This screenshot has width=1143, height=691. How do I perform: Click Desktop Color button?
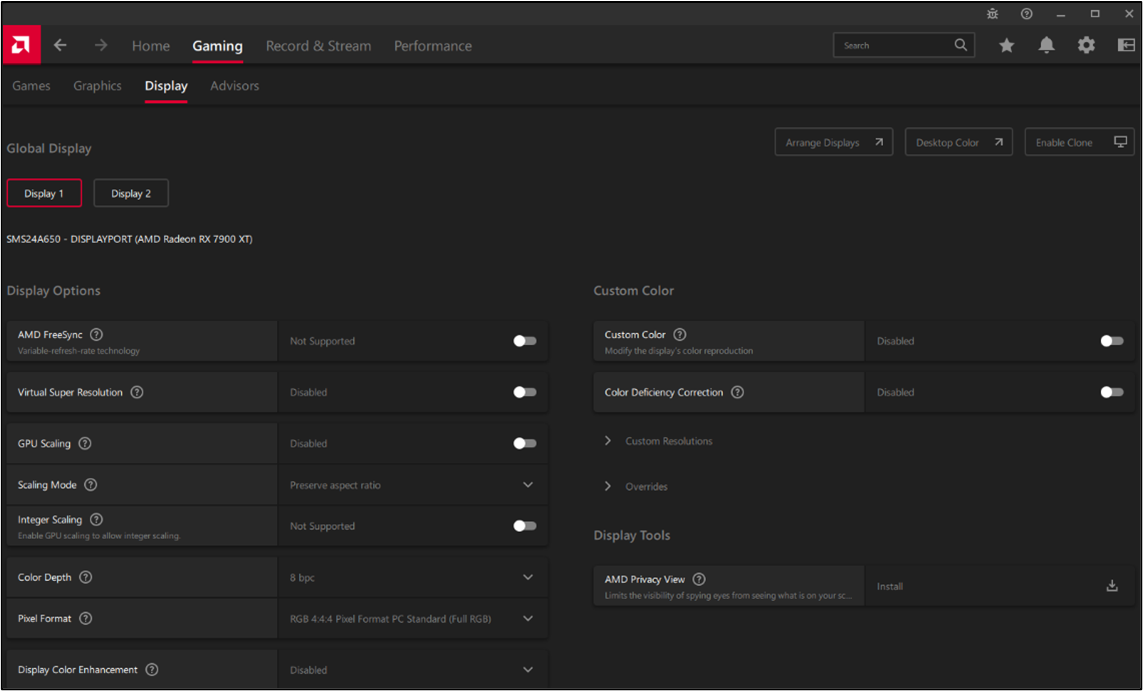coord(959,142)
